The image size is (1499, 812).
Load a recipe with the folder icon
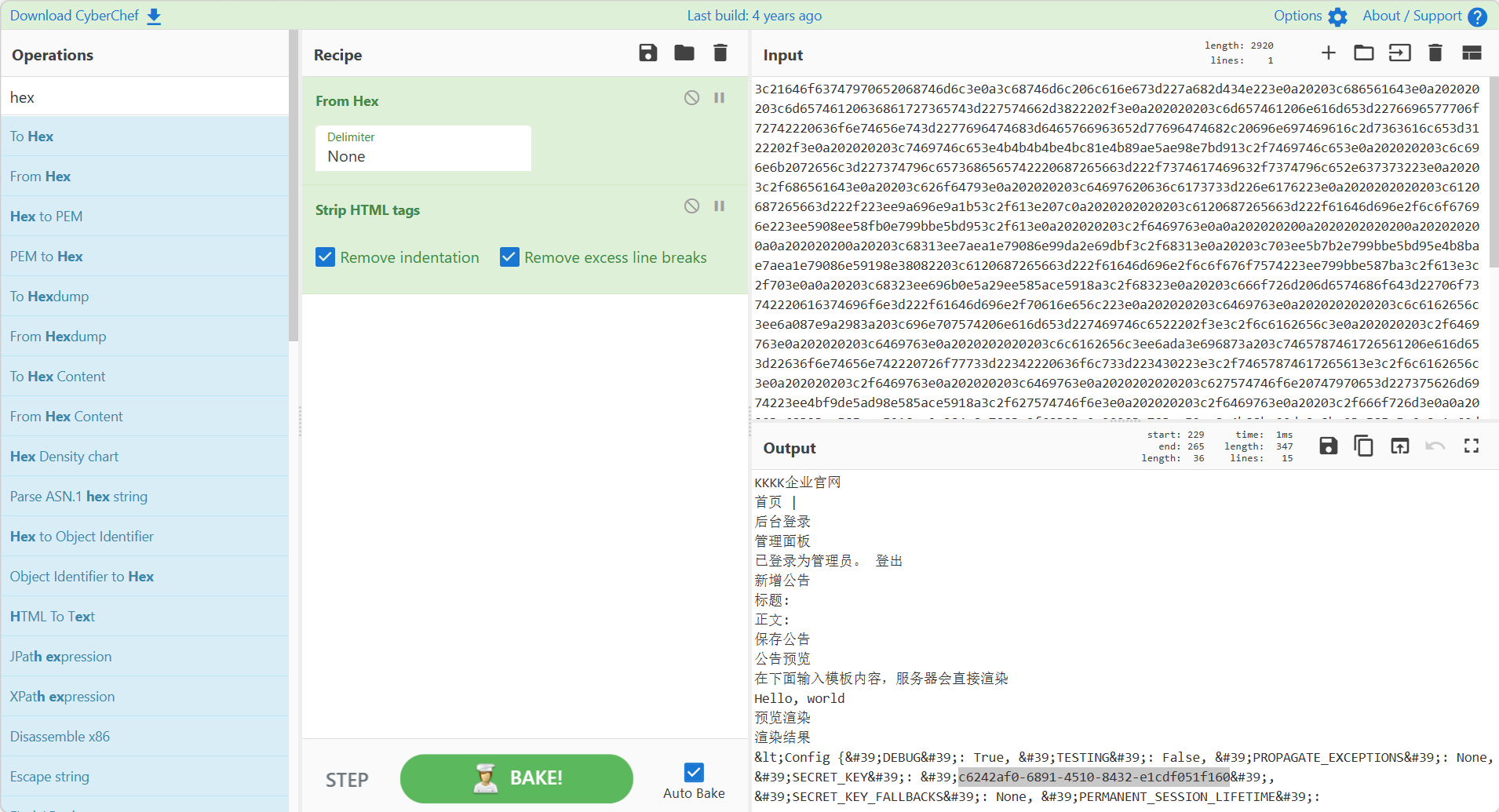684,53
